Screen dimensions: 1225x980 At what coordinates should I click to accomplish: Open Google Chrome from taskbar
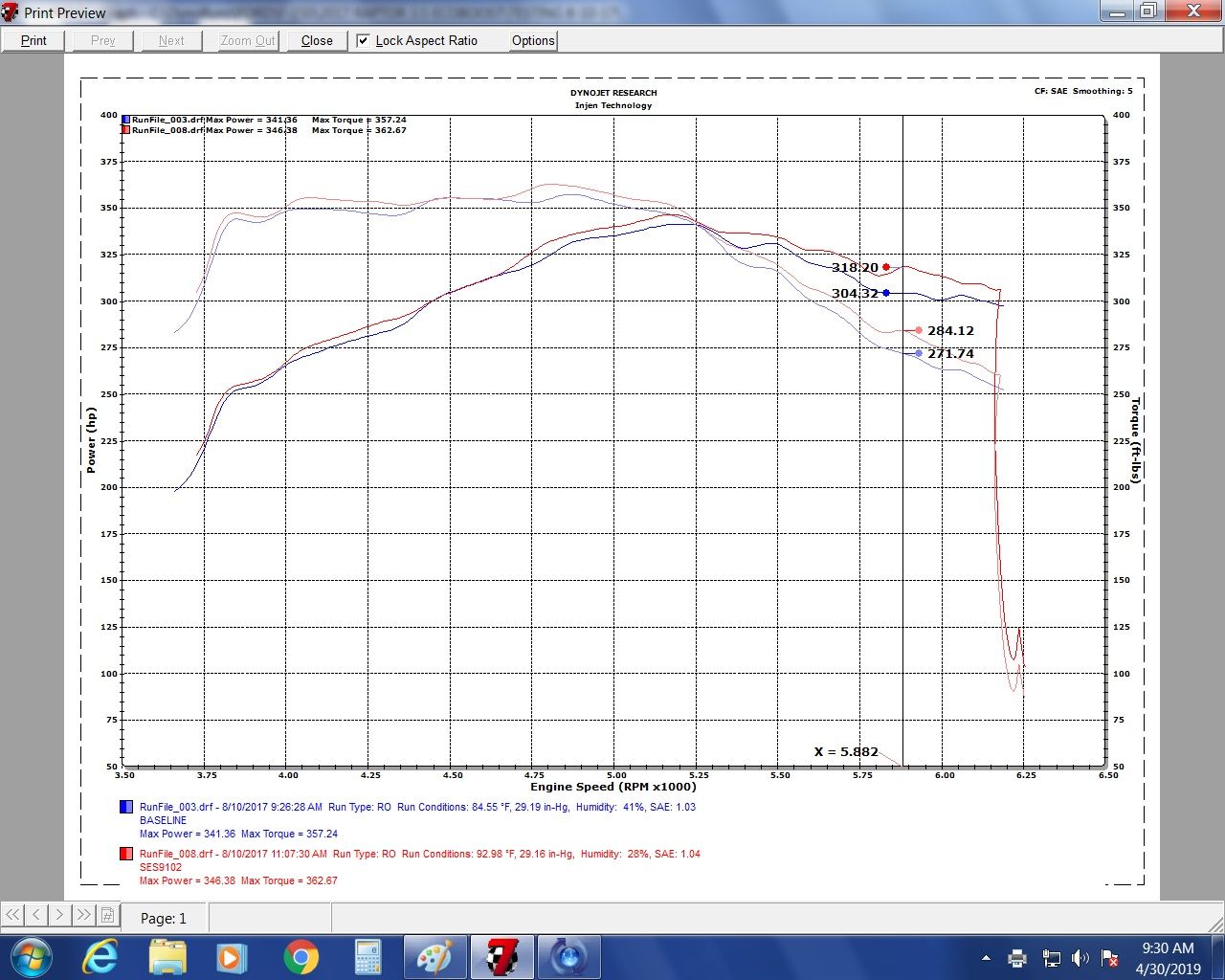pos(301,956)
